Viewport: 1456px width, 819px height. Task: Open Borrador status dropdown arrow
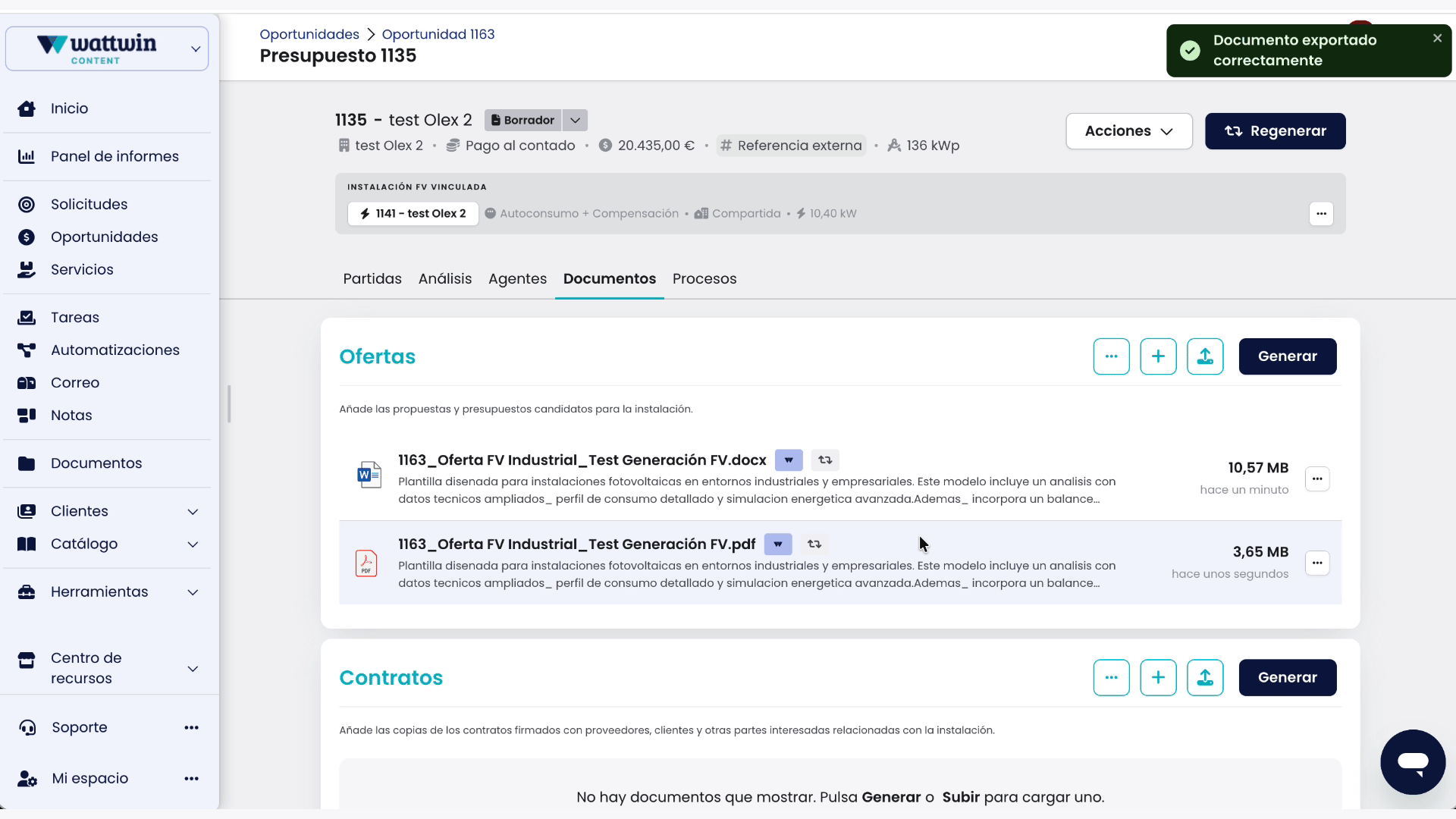(x=576, y=120)
